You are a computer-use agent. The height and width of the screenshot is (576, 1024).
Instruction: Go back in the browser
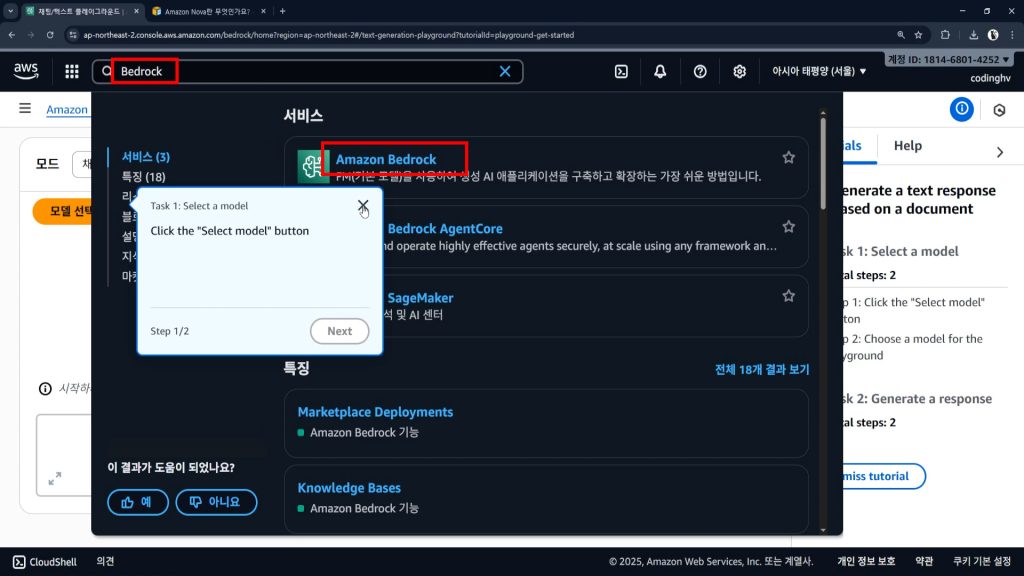(12, 35)
